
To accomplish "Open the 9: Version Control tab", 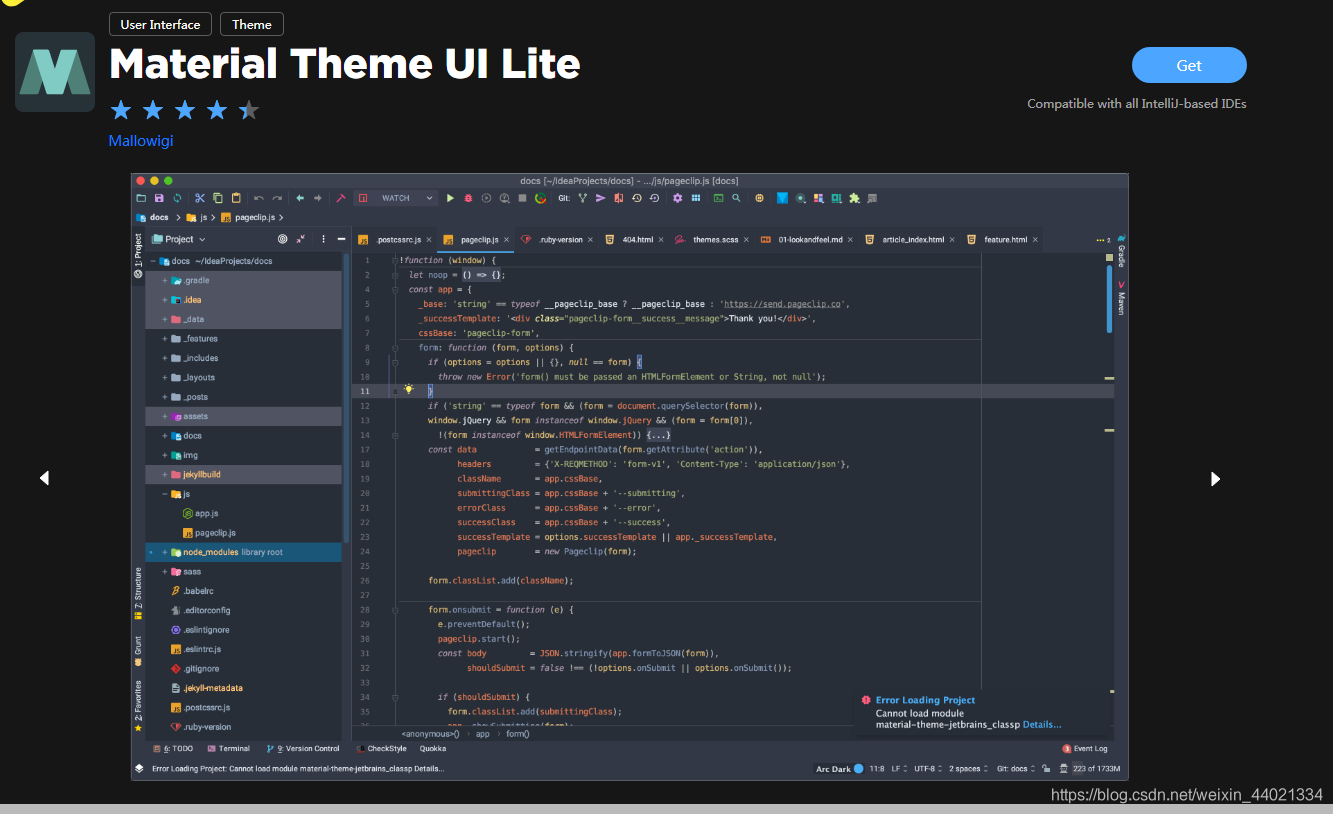I will [x=302, y=748].
